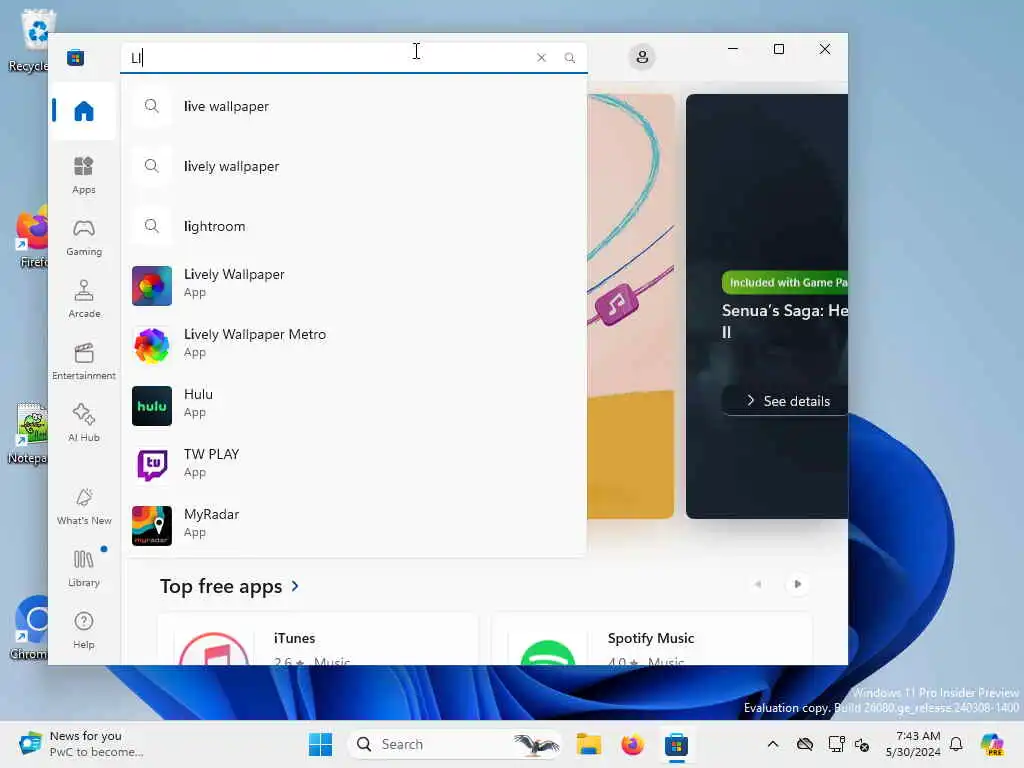
Task: Click the music promo banner
Action: 630,306
